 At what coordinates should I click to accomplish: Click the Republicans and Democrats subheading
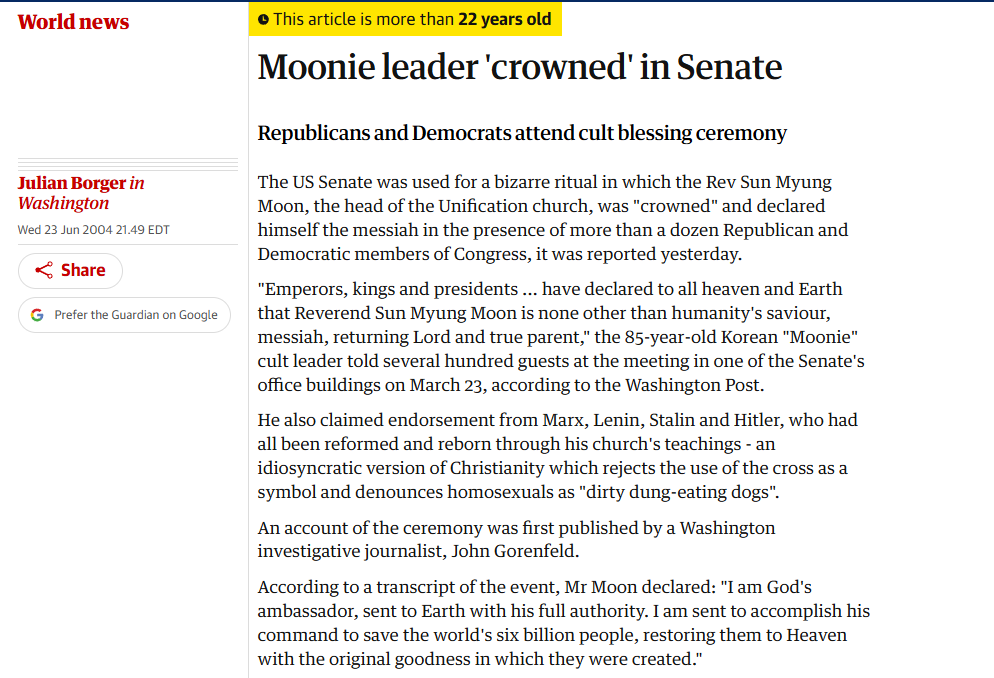point(522,133)
